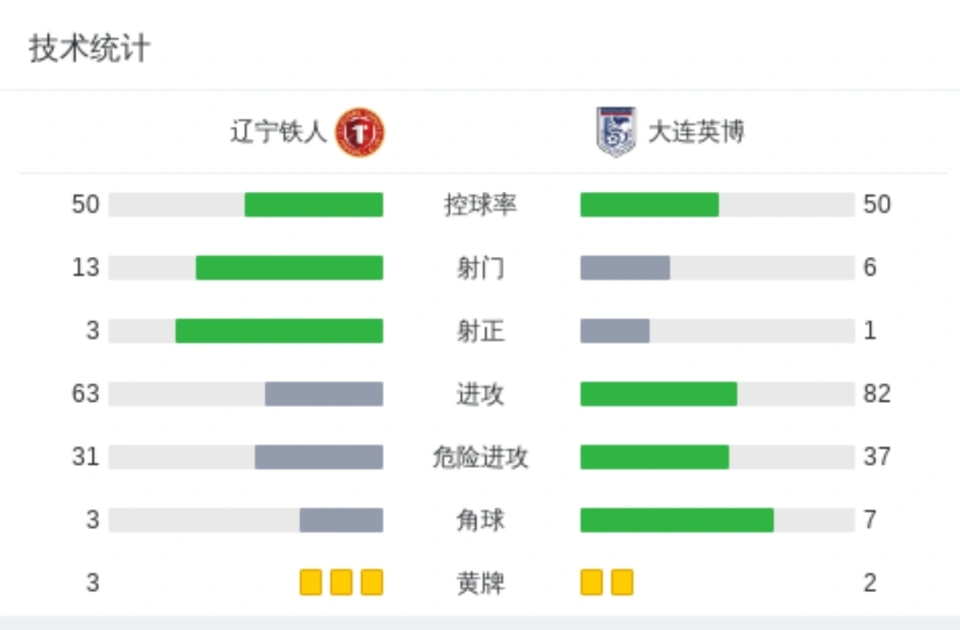Click the 大连英博 team shield logo

coord(616,132)
